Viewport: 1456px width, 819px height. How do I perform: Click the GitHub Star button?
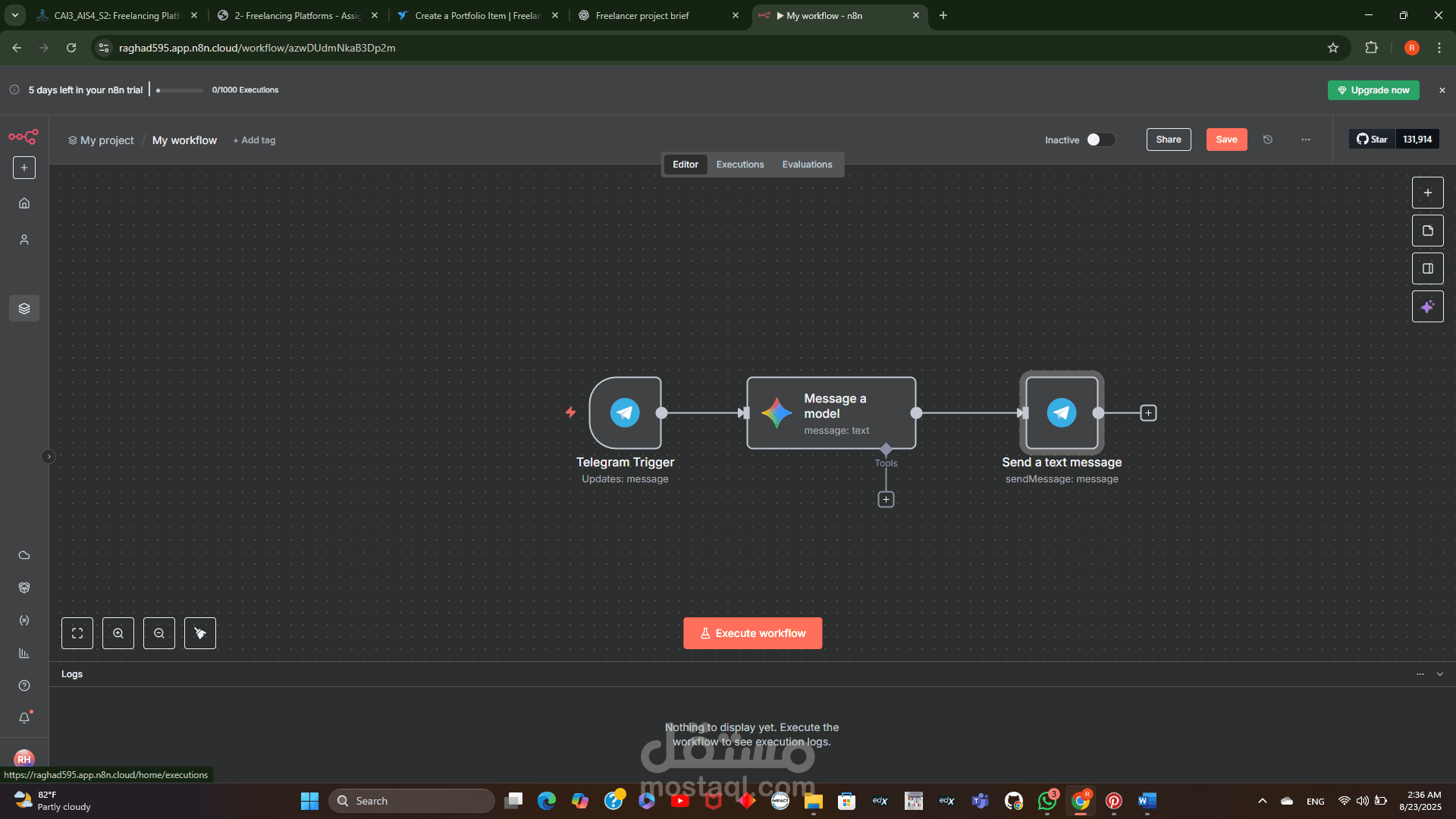pos(1372,140)
